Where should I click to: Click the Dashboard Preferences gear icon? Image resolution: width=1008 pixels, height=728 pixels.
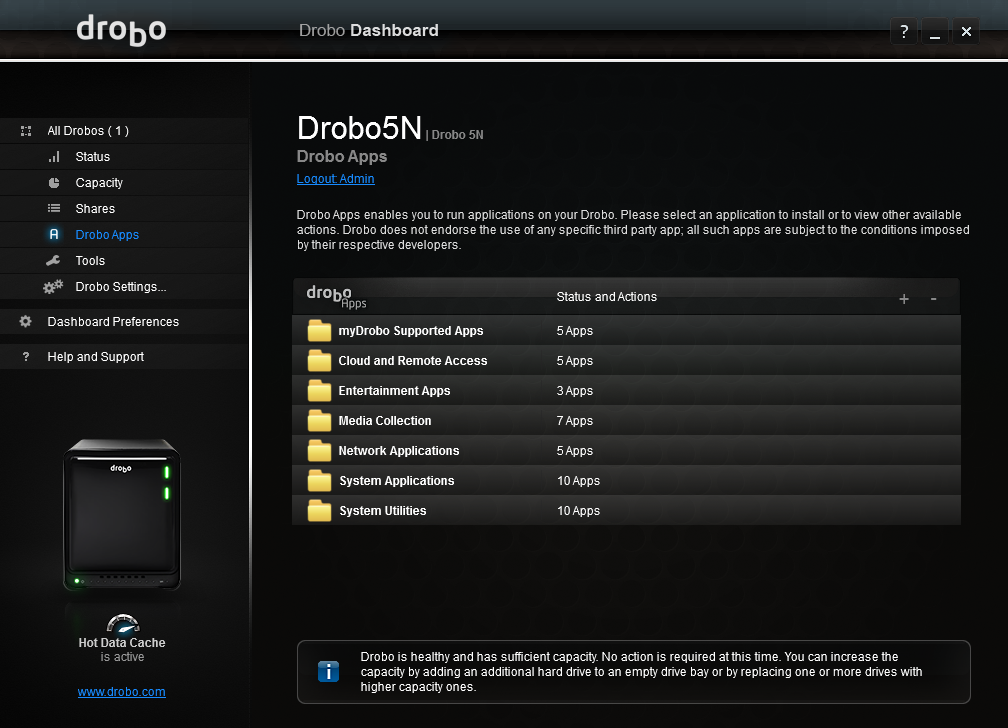(26, 321)
